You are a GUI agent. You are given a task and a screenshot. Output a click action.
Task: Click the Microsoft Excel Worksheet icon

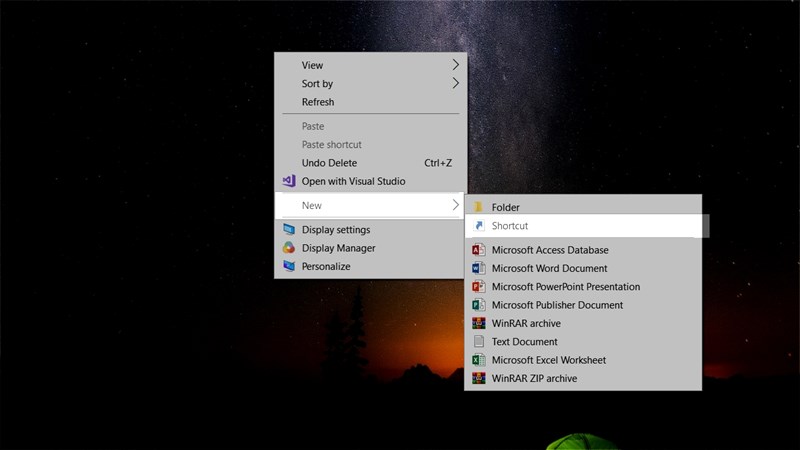pos(479,360)
